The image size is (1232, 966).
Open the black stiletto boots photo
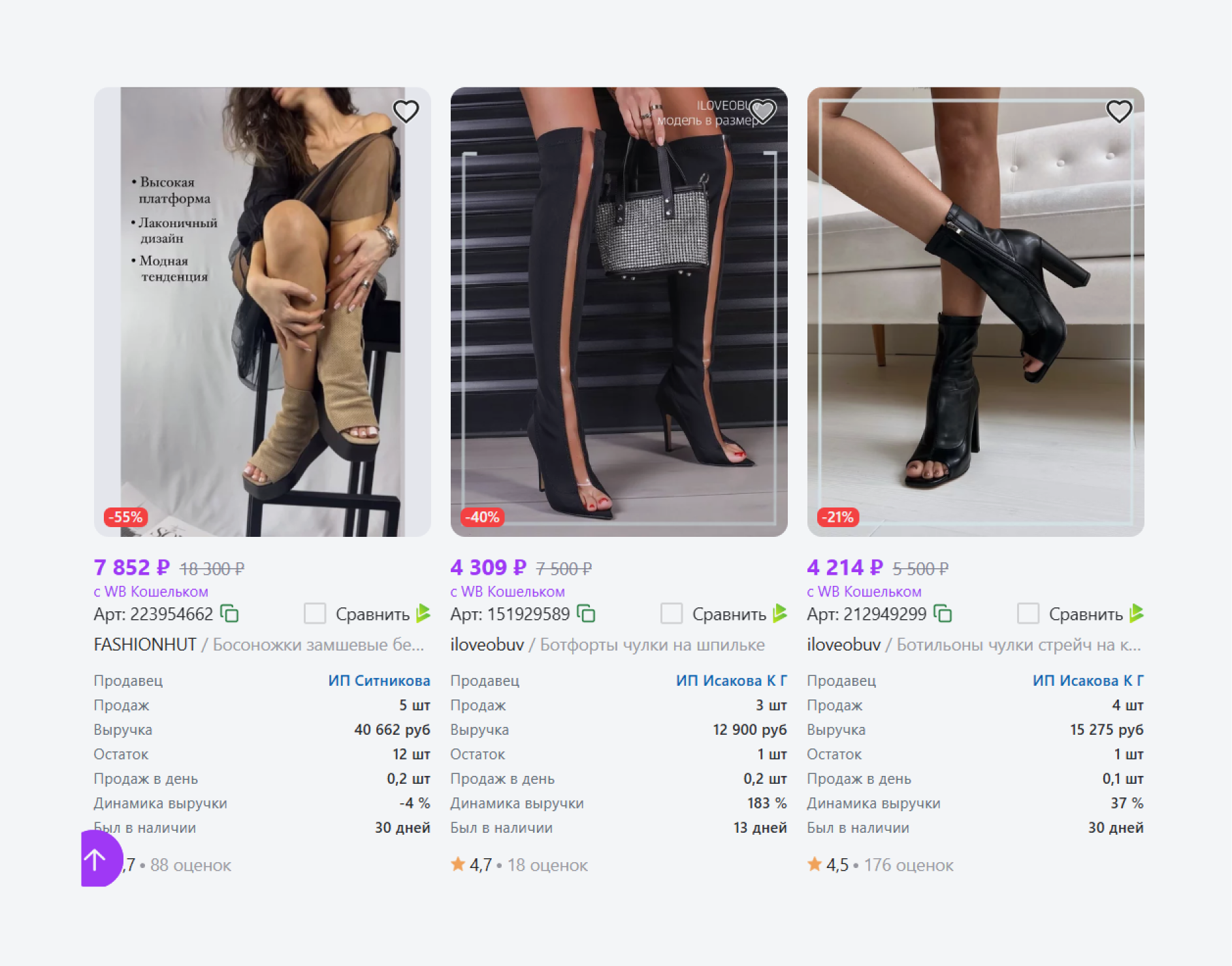tap(619, 312)
